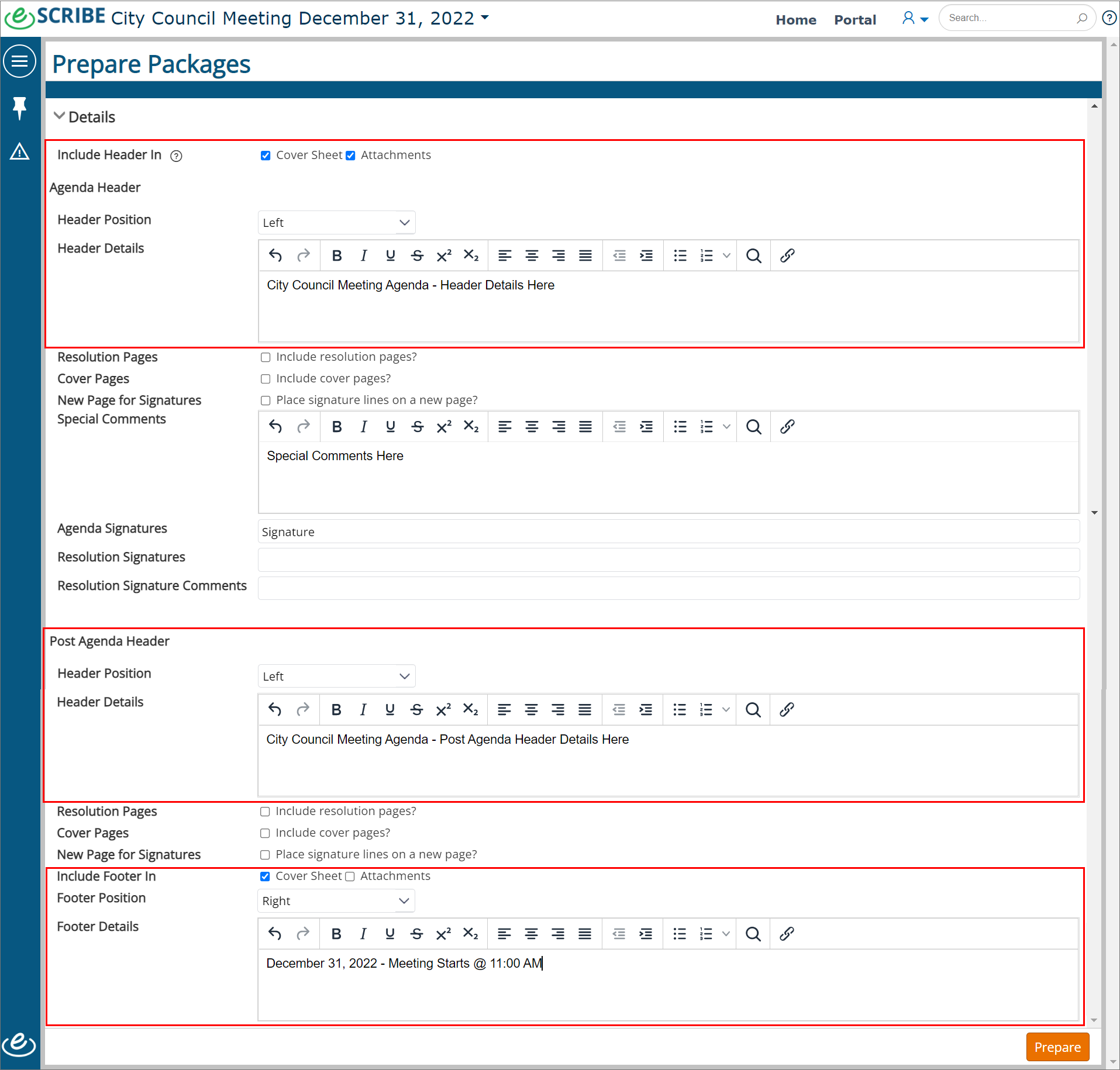This screenshot has height=1070, width=1120.
Task: Click the help question mark in top bar
Action: (1109, 18)
